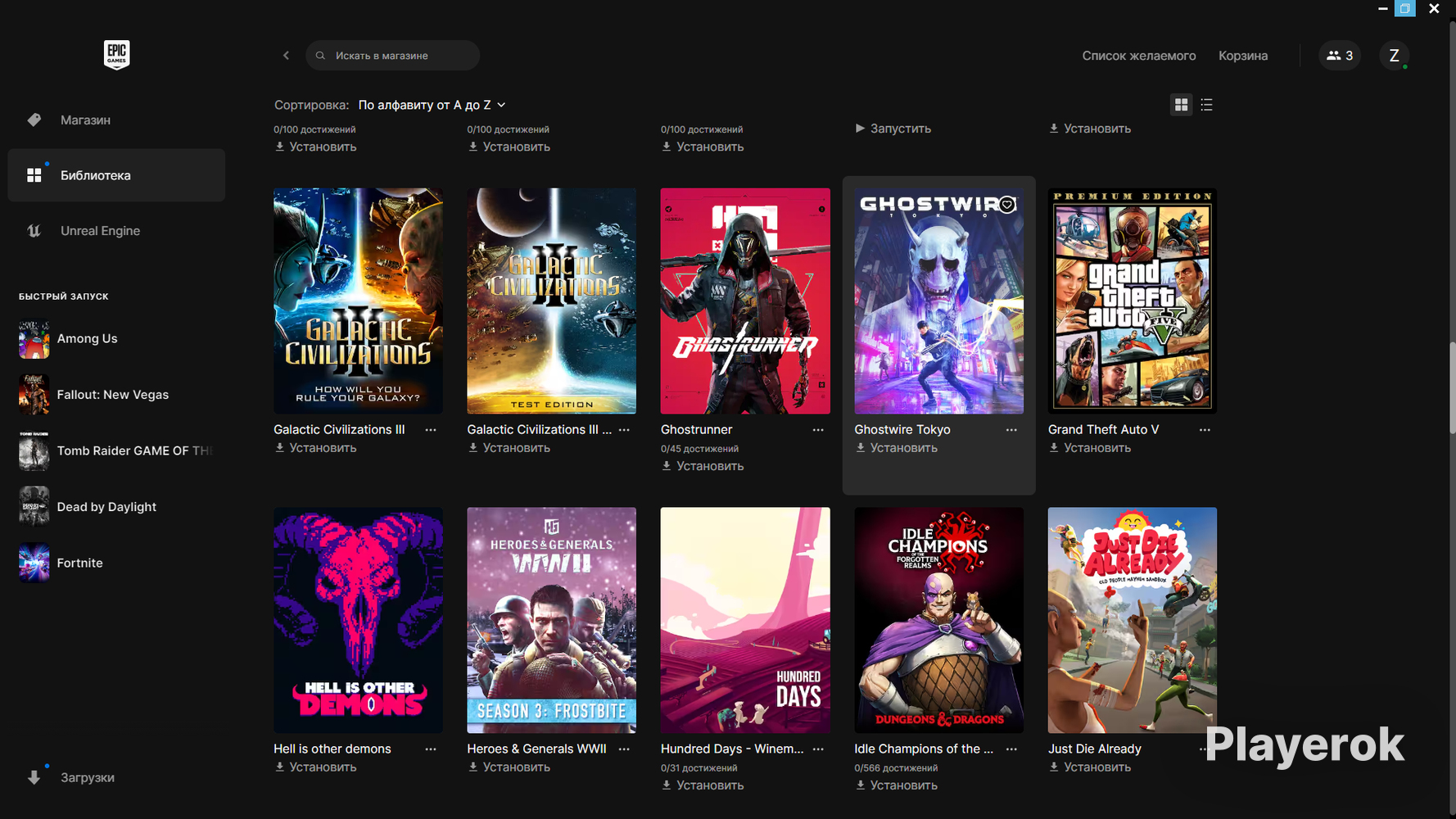Open Hell is other demons cover
1456x819 pixels.
[x=358, y=620]
